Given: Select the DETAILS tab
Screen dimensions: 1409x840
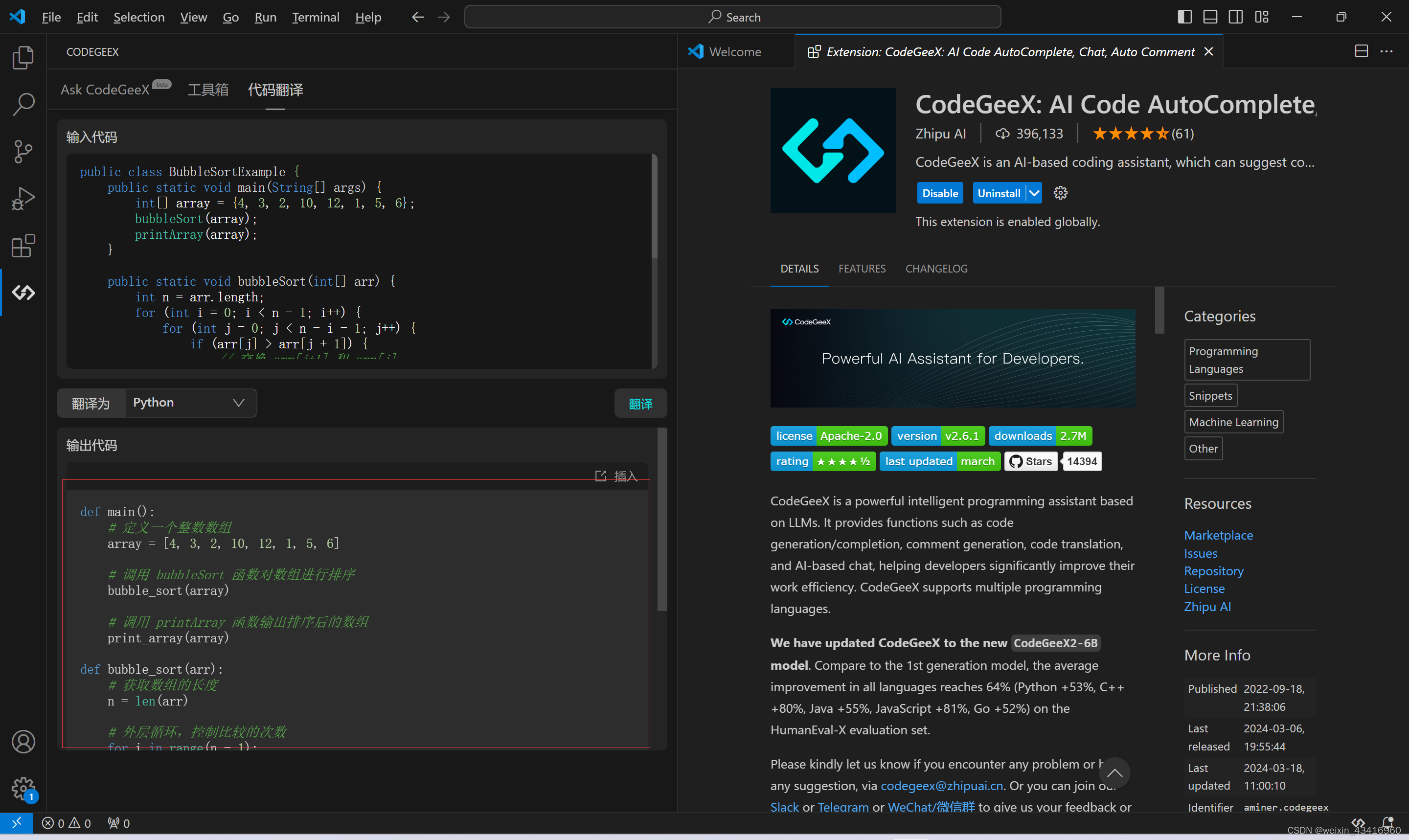Looking at the screenshot, I should coord(799,269).
